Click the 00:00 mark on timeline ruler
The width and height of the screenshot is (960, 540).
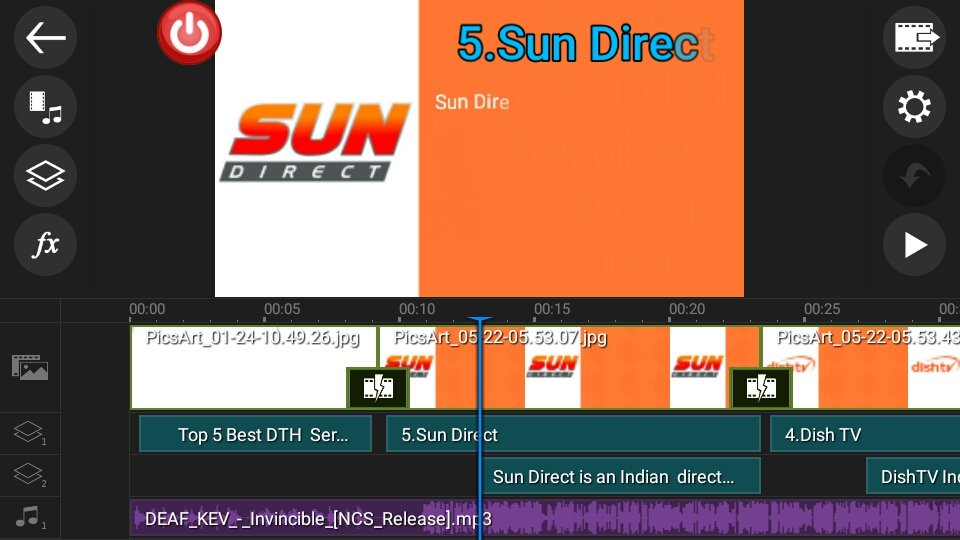click(147, 309)
